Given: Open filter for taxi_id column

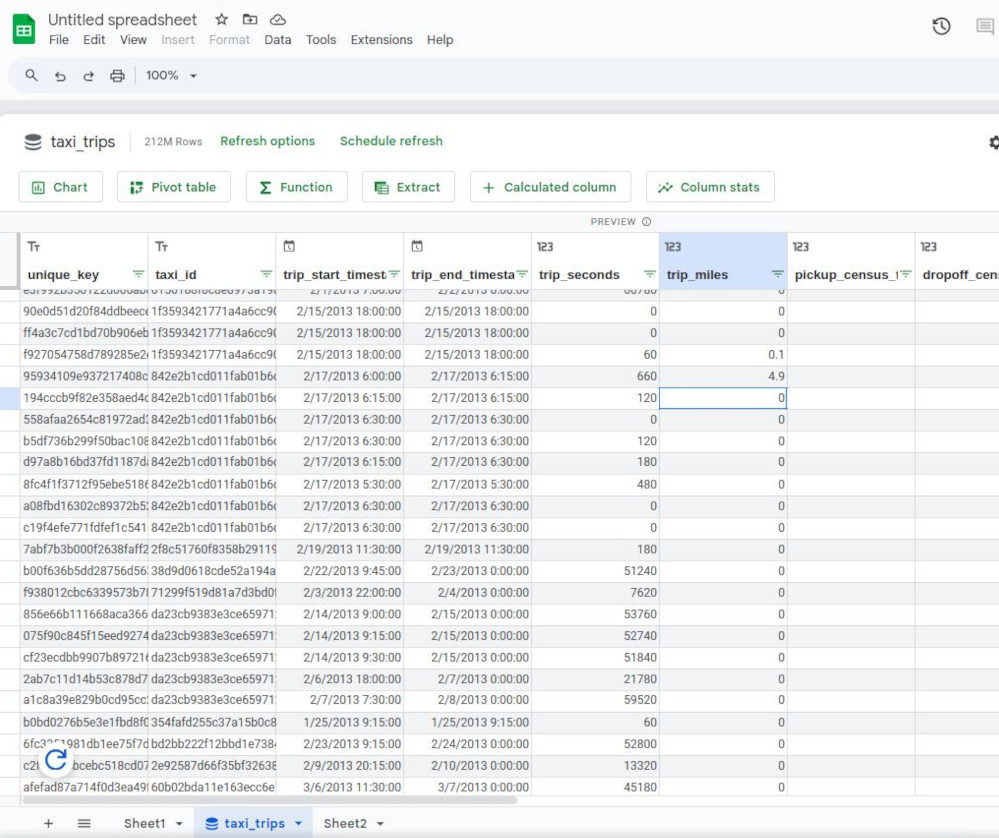Looking at the screenshot, I should [266, 274].
